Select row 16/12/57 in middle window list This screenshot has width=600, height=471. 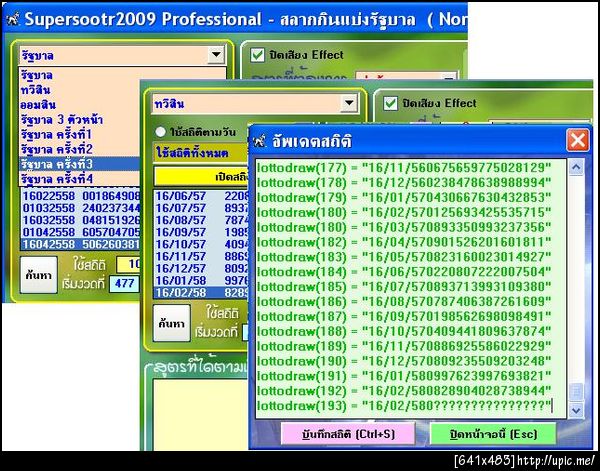tap(201, 269)
